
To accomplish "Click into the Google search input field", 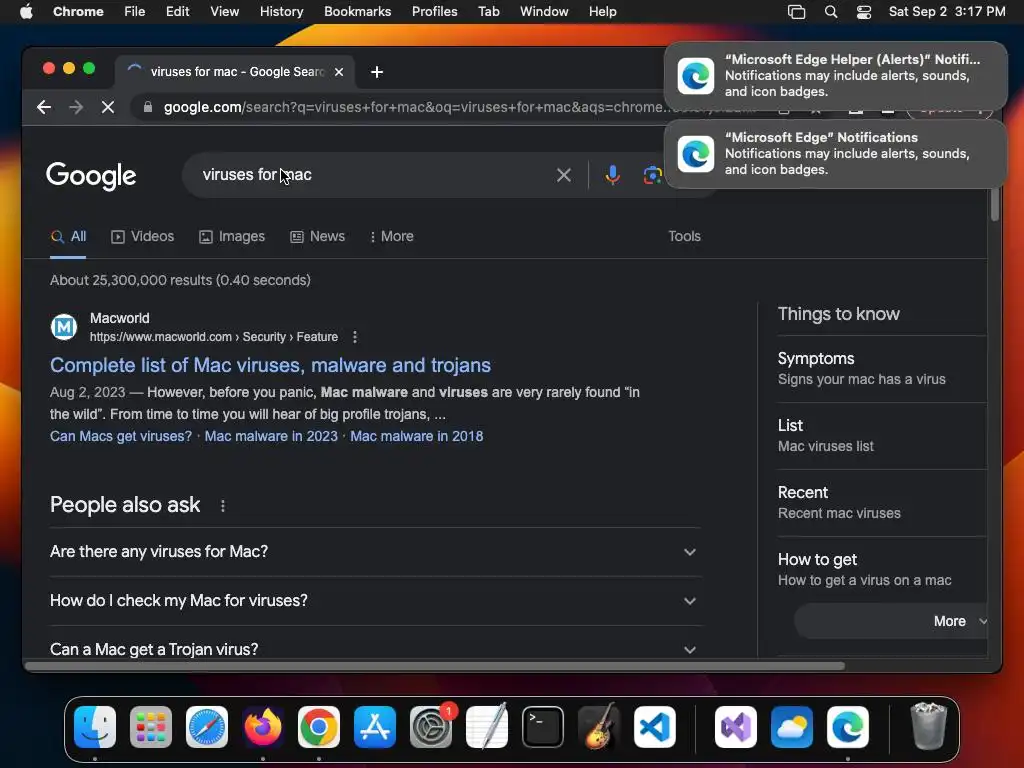I will coord(372,174).
